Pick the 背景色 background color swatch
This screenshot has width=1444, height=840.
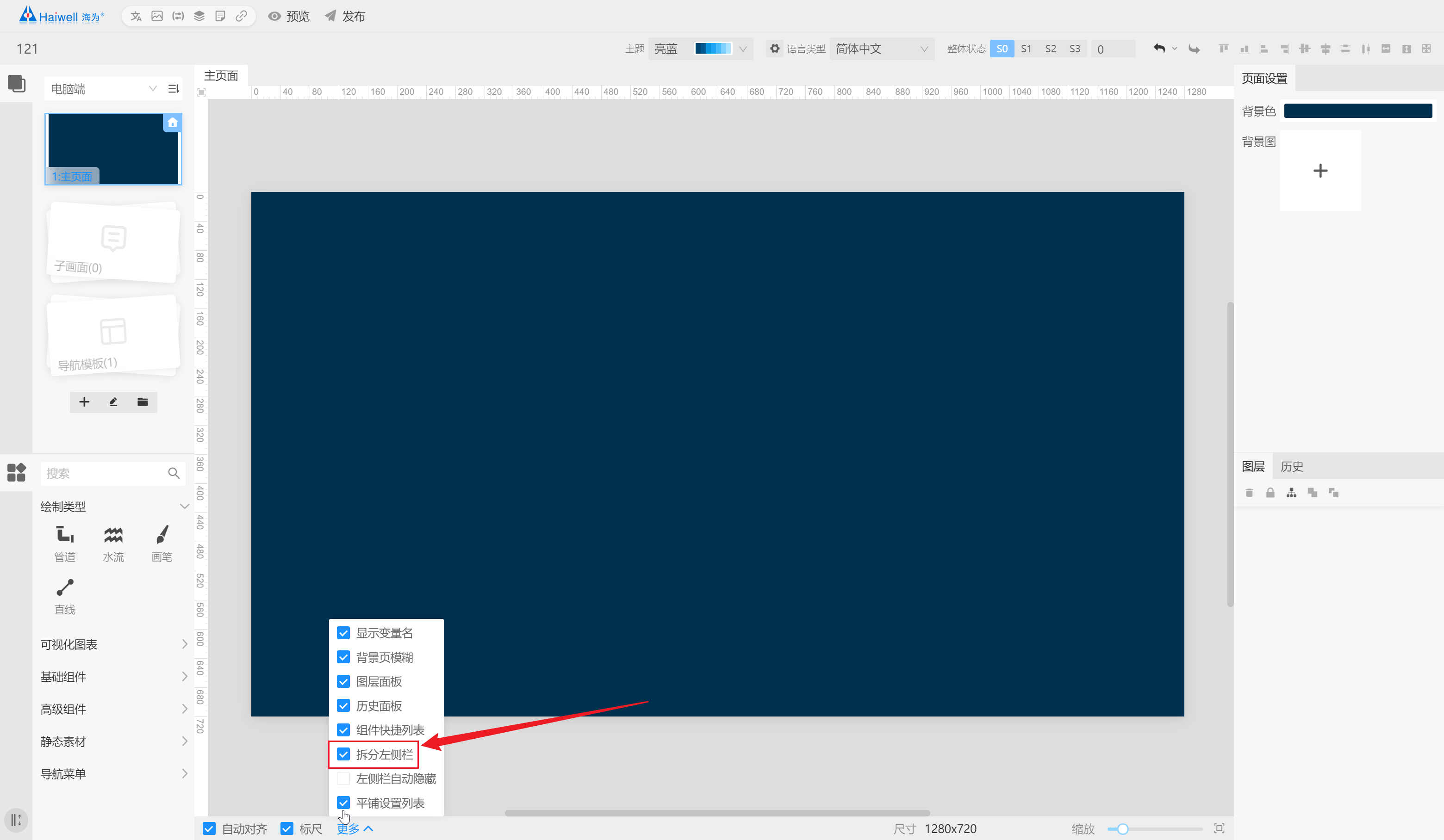coord(1358,111)
